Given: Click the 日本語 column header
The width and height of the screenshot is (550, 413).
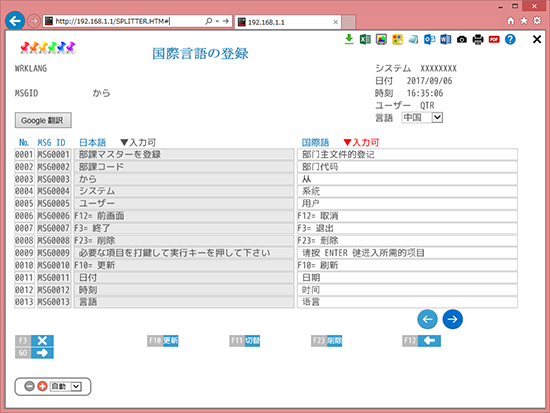Looking at the screenshot, I should pos(92,142).
